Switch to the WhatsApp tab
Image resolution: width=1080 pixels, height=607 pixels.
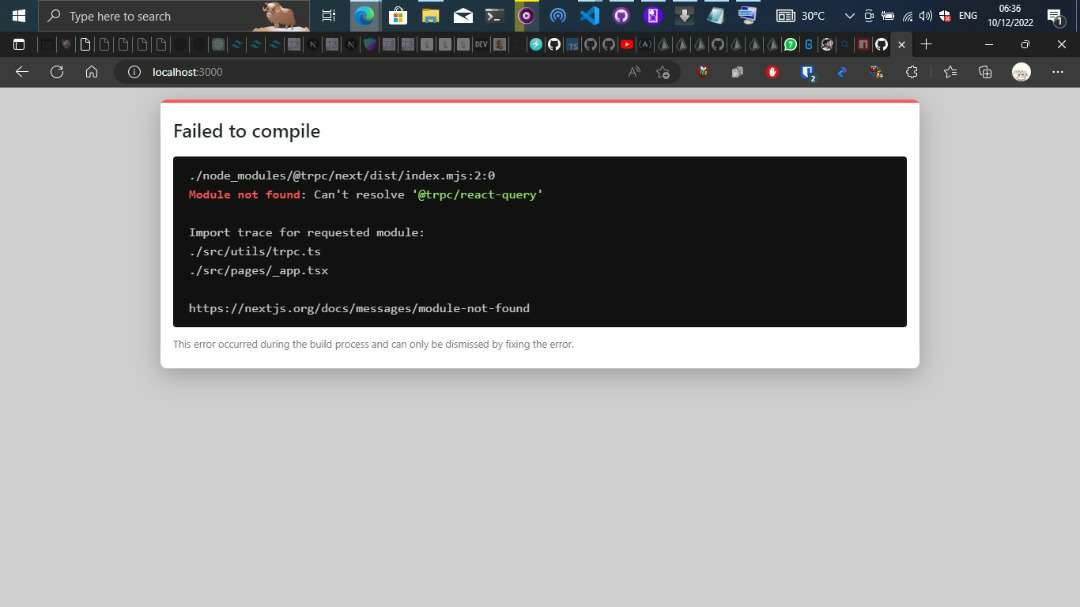[791, 45]
